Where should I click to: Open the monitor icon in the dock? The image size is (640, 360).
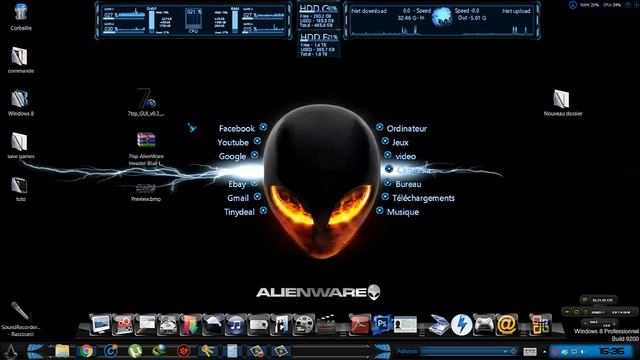[100, 325]
